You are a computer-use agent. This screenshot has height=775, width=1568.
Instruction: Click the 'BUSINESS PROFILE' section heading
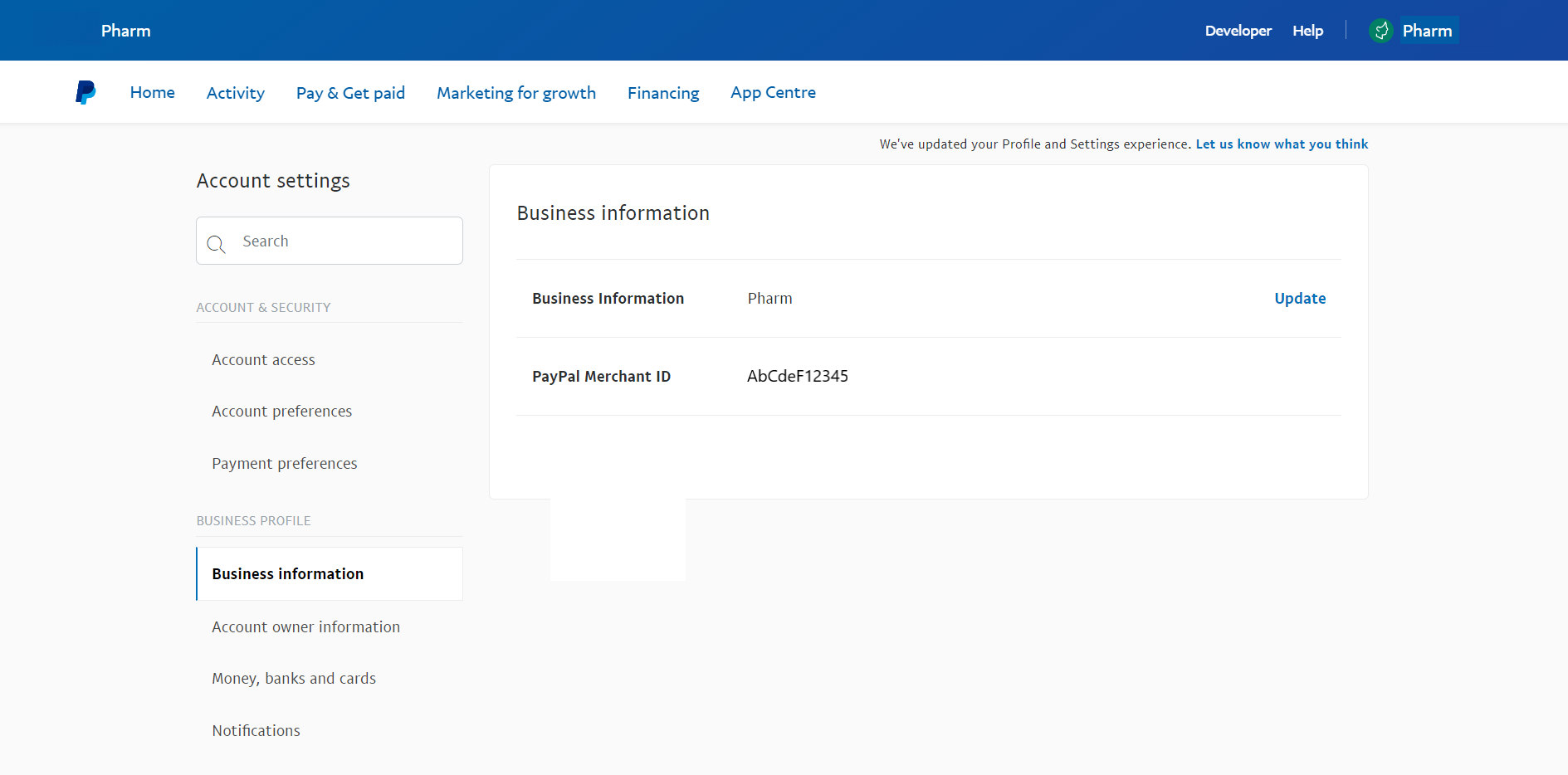pyautogui.click(x=253, y=520)
